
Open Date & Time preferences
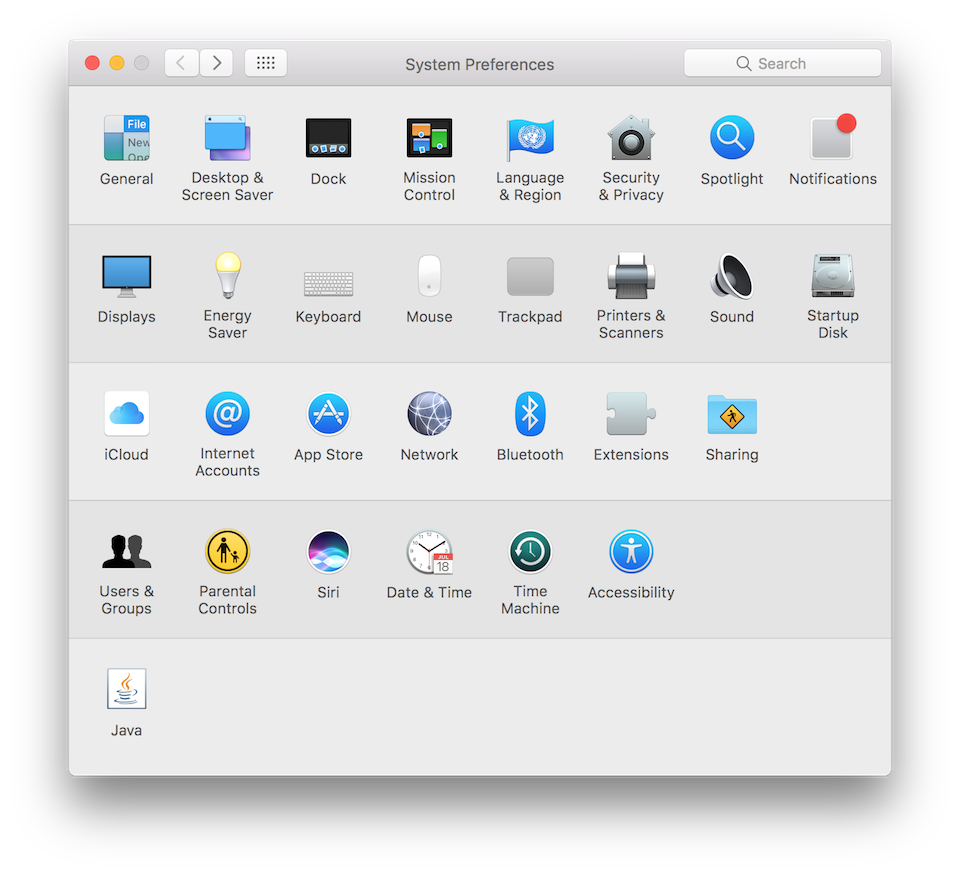pyautogui.click(x=429, y=552)
